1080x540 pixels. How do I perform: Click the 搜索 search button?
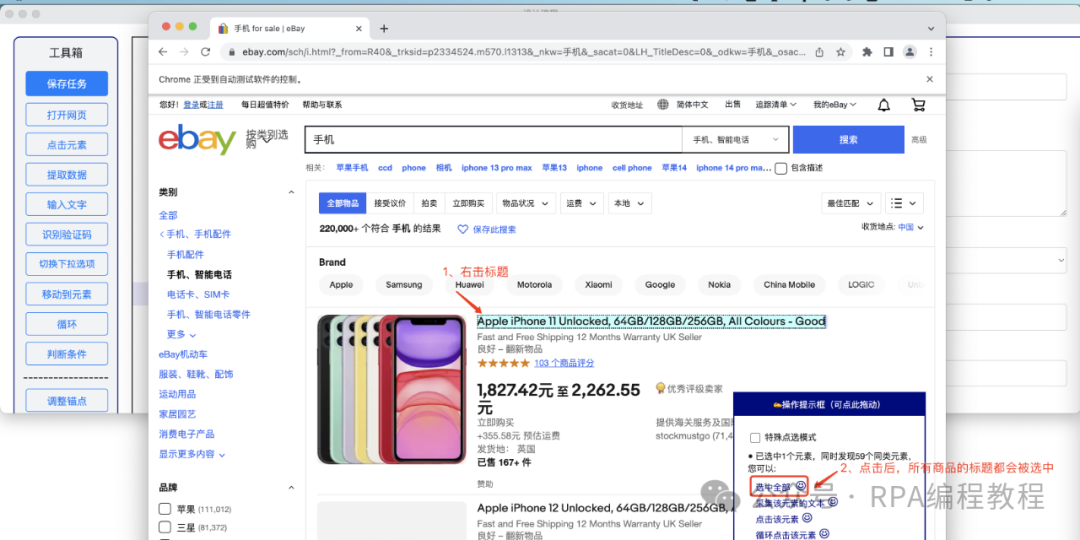point(848,139)
